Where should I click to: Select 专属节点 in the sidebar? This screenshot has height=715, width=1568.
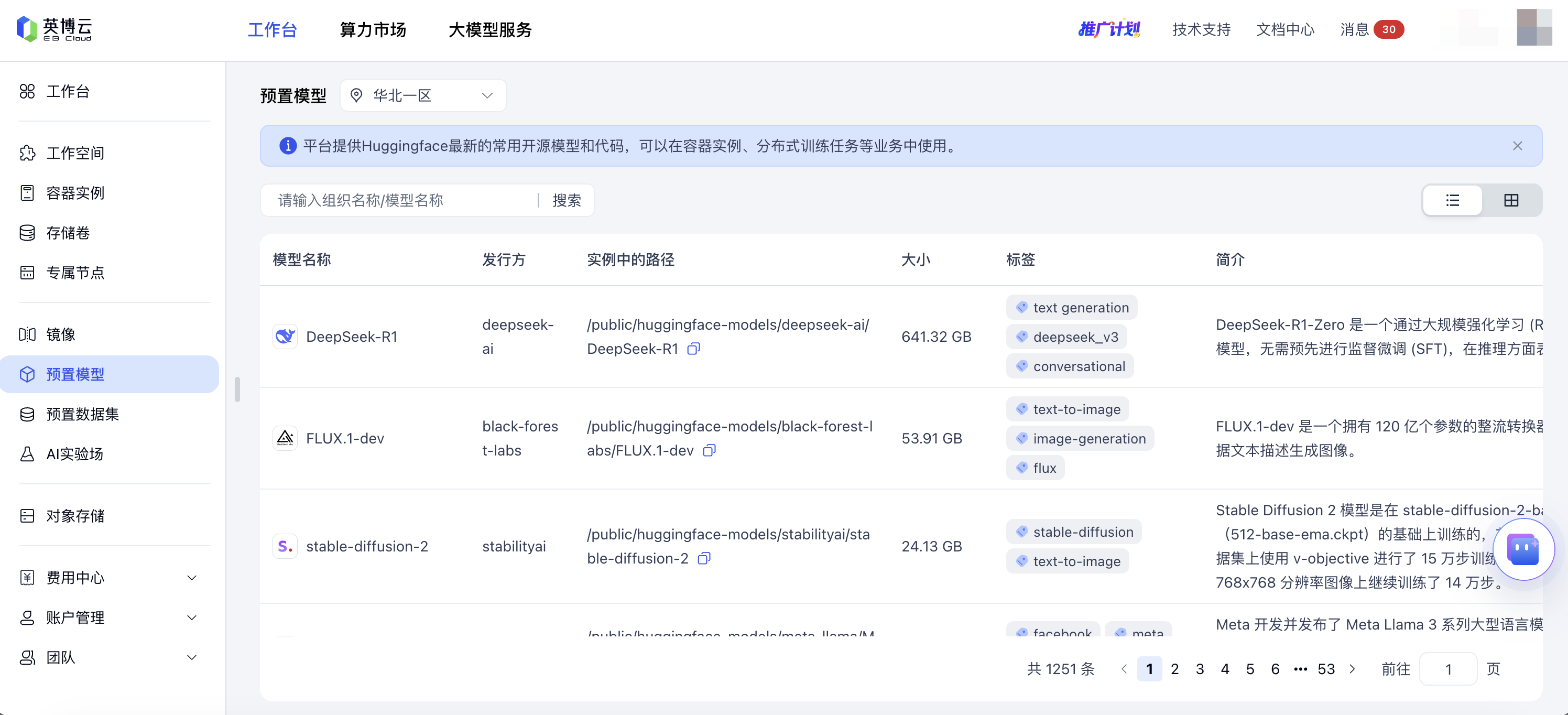pyautogui.click(x=74, y=272)
